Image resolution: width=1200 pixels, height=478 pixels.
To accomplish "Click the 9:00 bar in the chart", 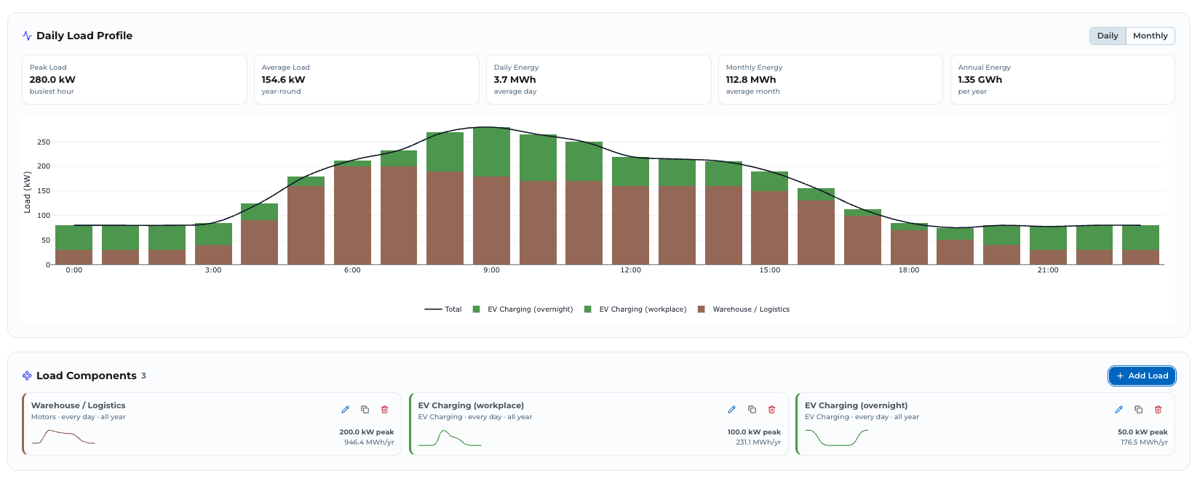I will [x=491, y=196].
